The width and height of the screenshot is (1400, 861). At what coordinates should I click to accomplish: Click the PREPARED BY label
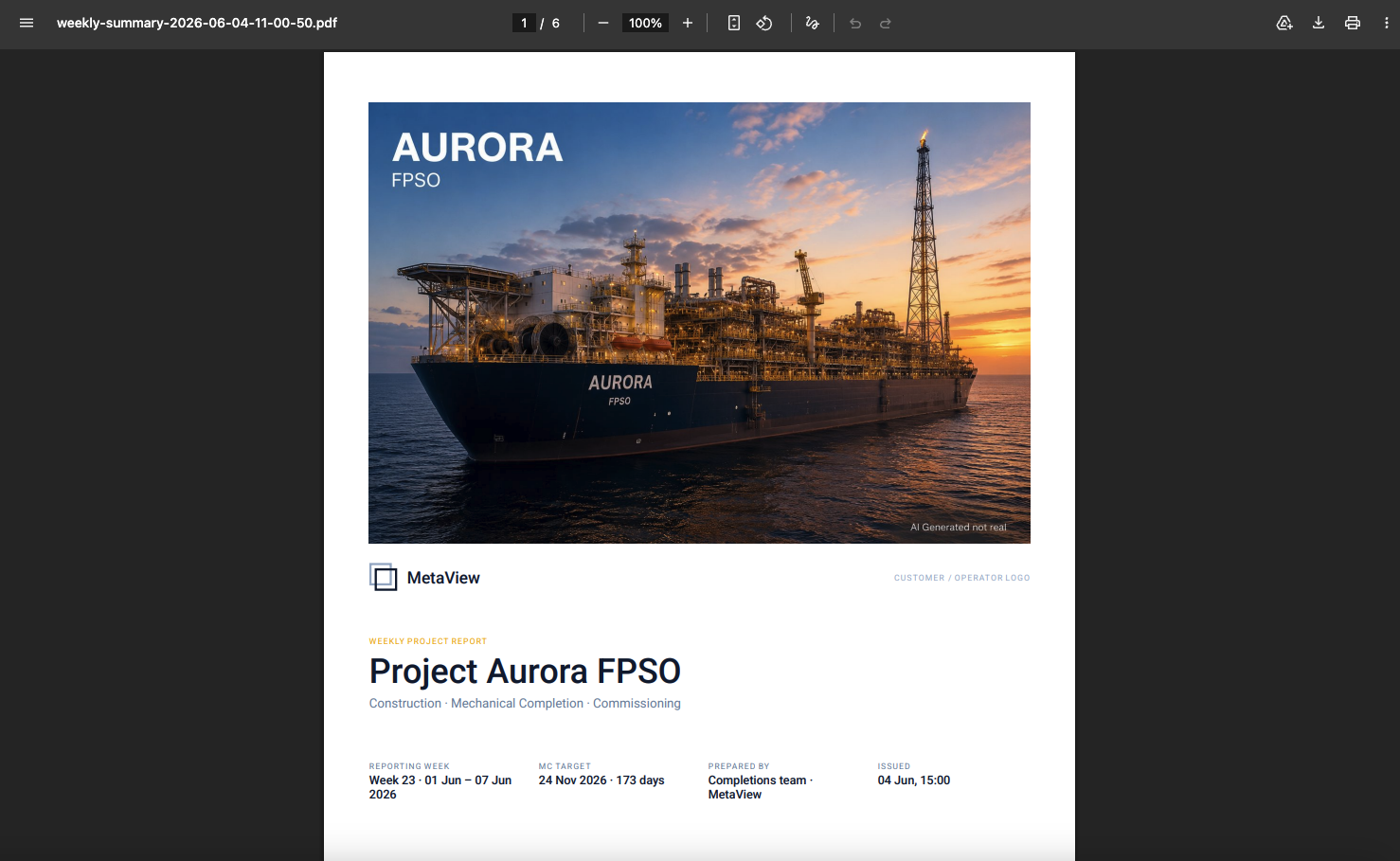[x=739, y=766]
